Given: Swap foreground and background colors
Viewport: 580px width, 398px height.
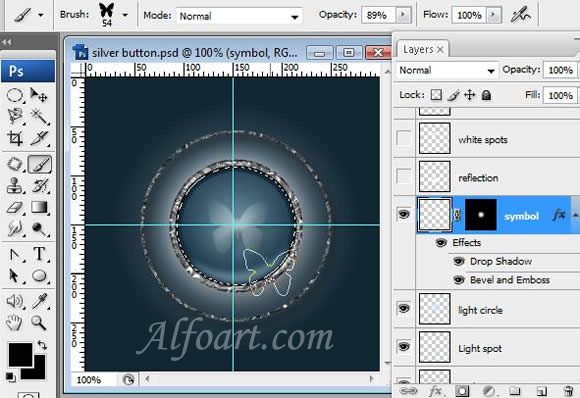Looking at the screenshot, I should tap(42, 345).
